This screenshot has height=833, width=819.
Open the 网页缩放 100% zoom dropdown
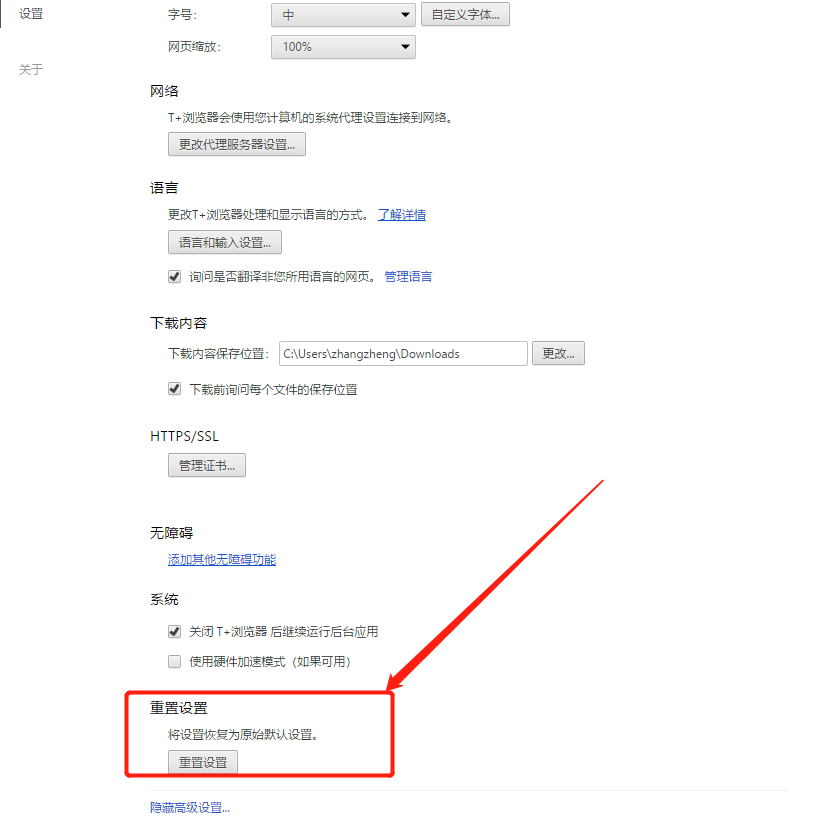click(343, 47)
